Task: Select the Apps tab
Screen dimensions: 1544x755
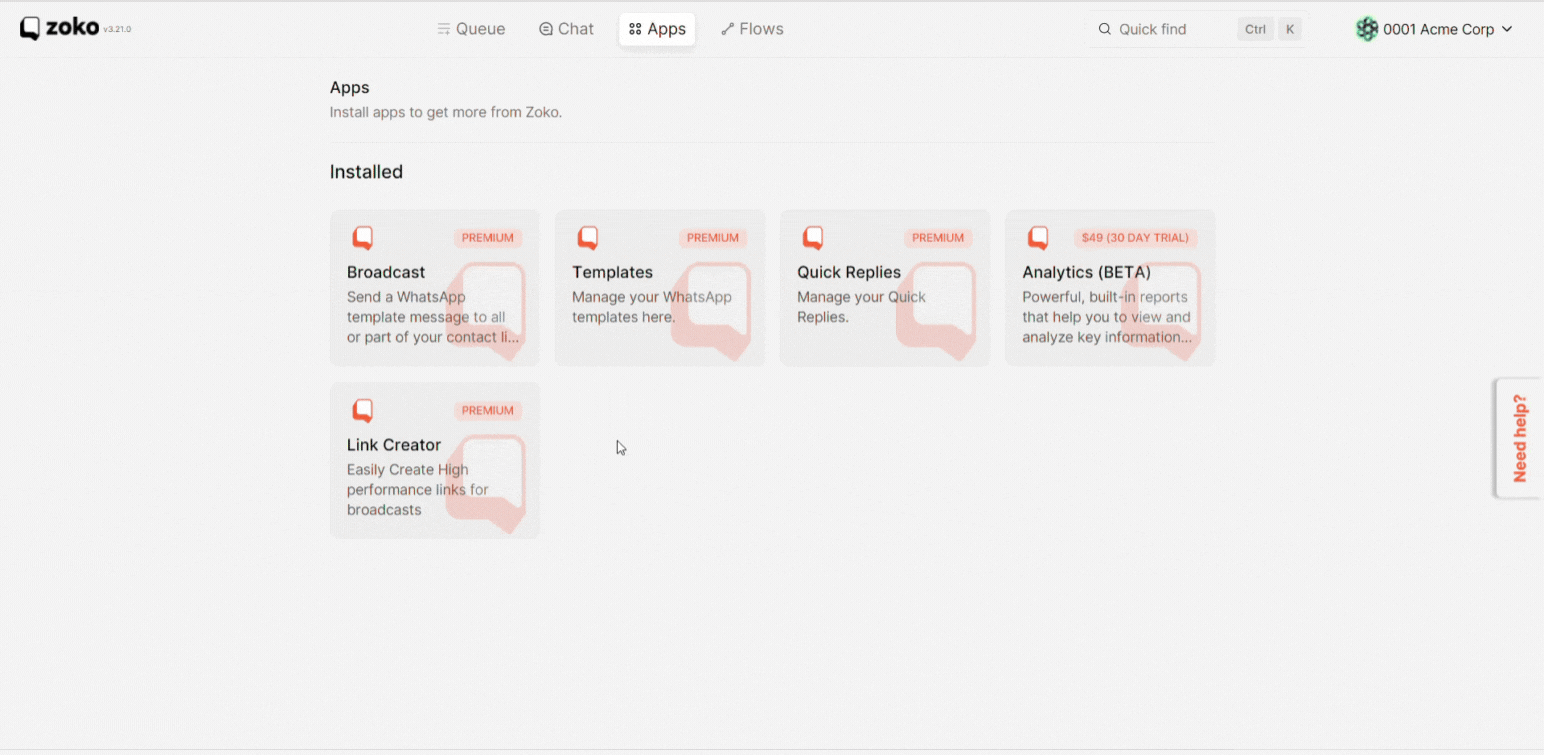Action: [657, 29]
